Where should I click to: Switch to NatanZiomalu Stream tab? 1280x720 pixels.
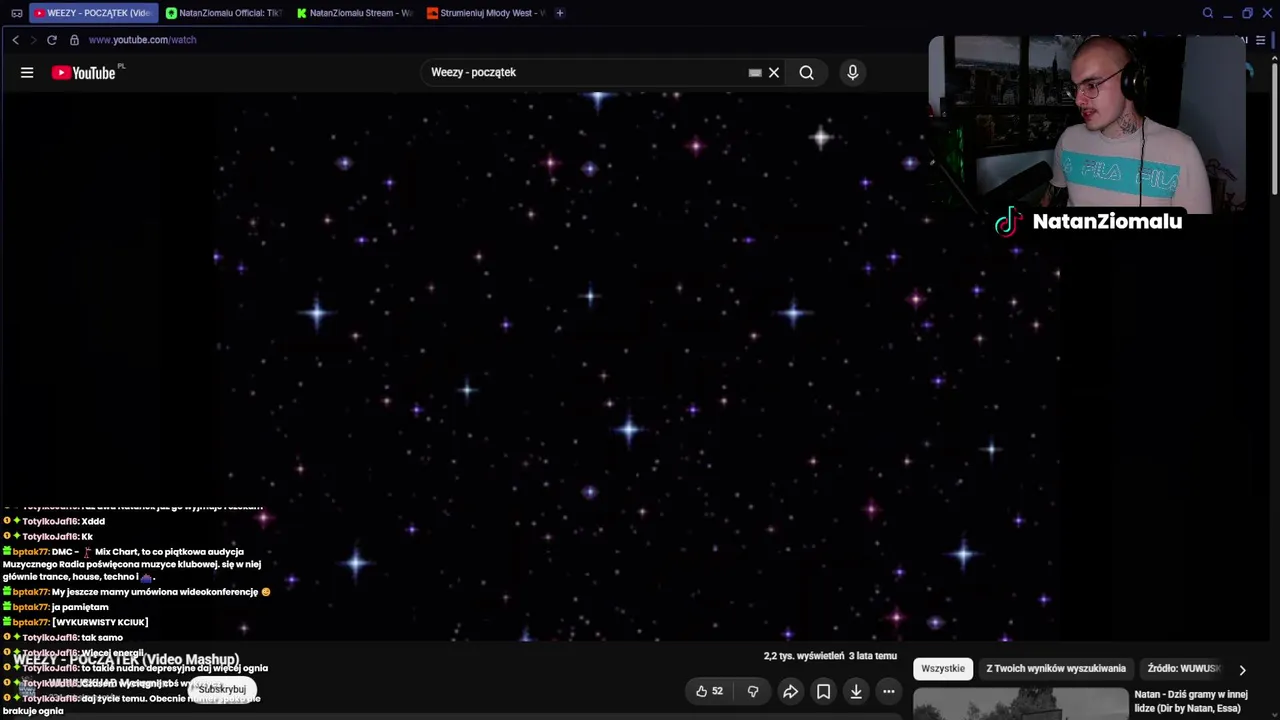(x=355, y=13)
